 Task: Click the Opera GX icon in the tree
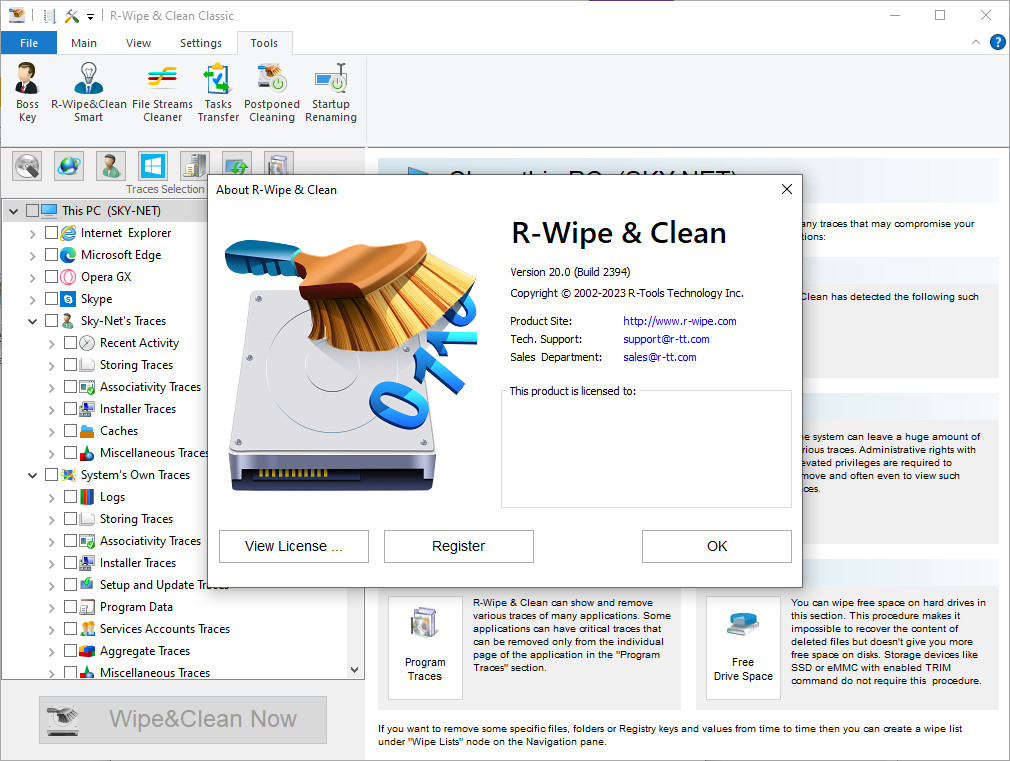pos(68,277)
